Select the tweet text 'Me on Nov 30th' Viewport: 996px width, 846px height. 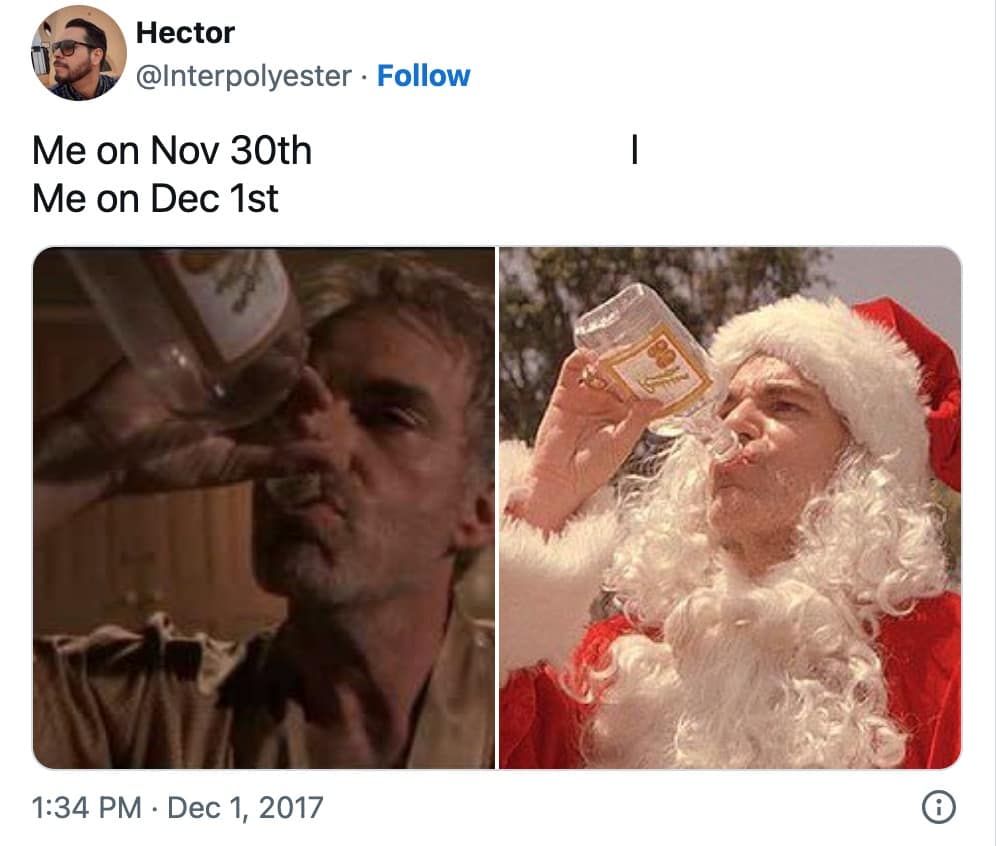[x=172, y=150]
